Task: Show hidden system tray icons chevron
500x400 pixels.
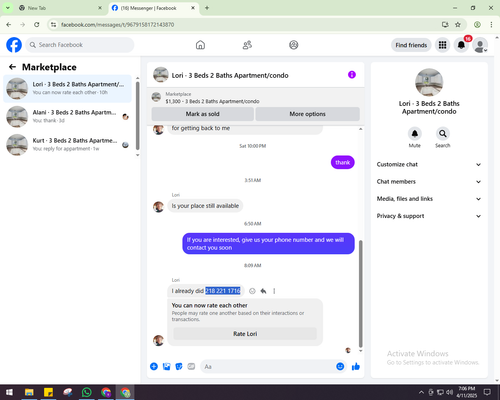Action: coord(421,392)
